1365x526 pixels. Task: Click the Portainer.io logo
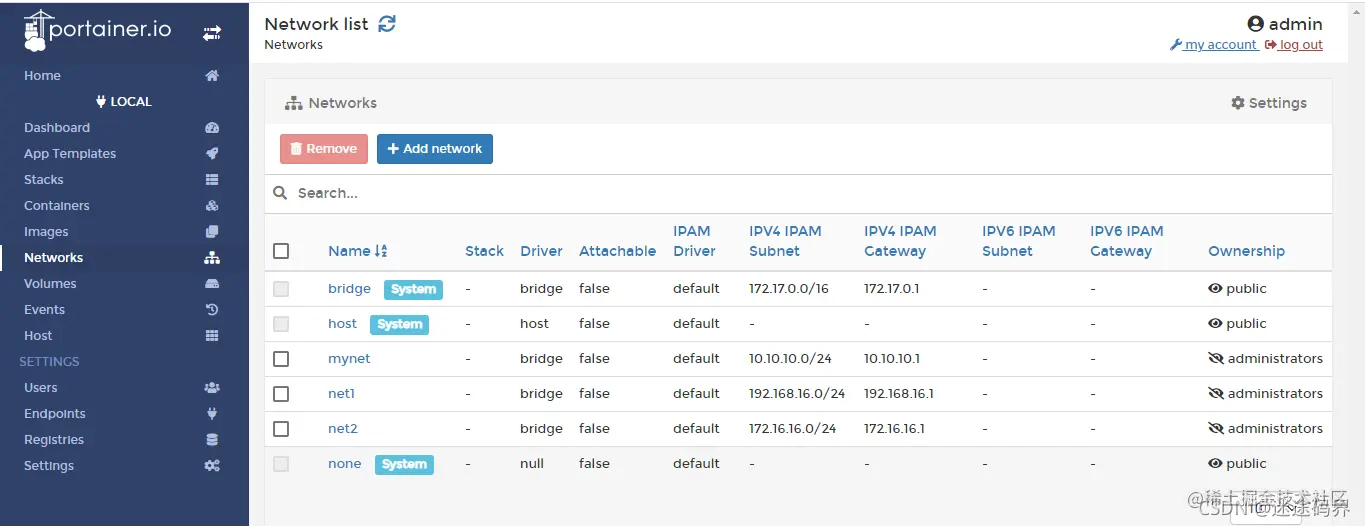(x=97, y=30)
